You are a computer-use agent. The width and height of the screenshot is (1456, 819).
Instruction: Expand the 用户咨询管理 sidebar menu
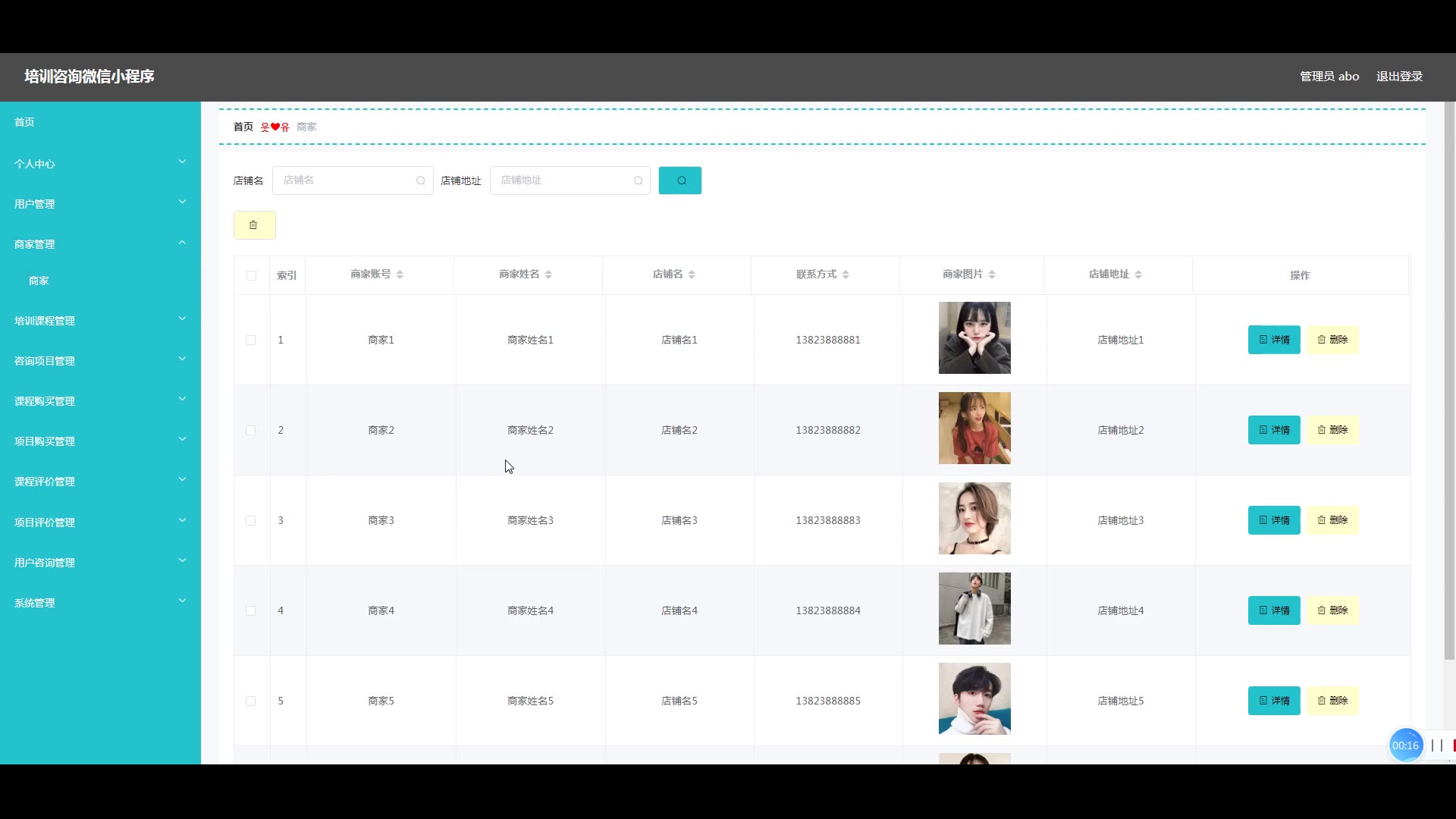(100, 562)
